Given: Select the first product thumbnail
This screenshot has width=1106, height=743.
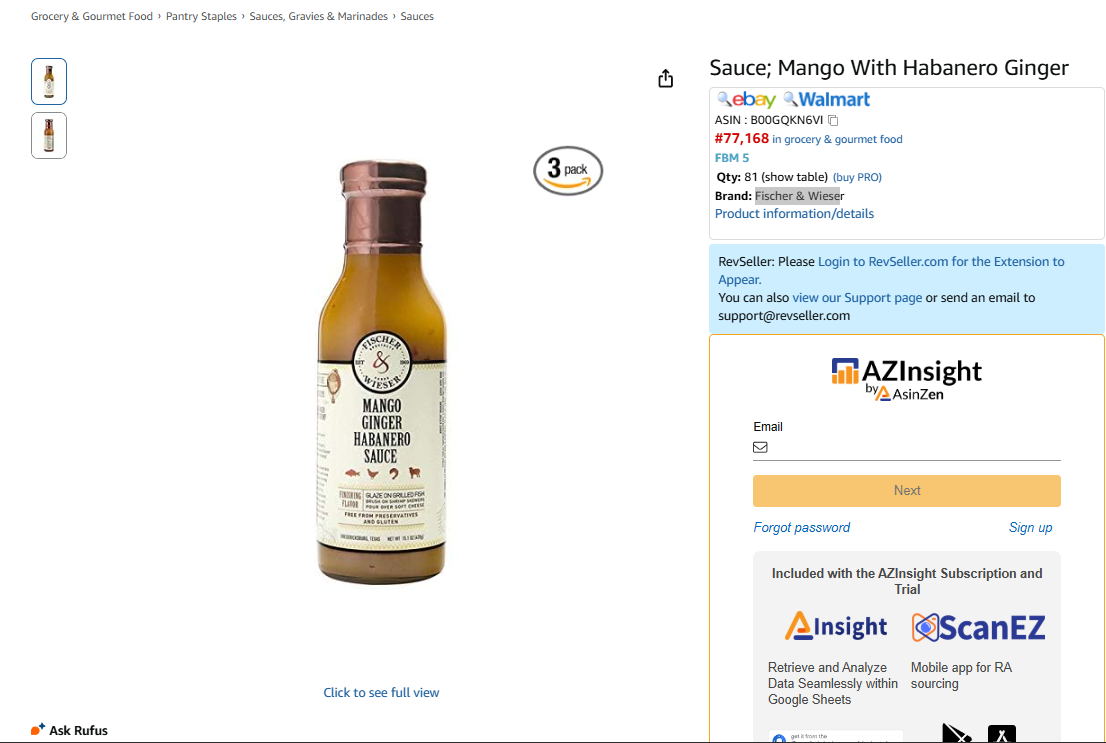Looking at the screenshot, I should [49, 82].
